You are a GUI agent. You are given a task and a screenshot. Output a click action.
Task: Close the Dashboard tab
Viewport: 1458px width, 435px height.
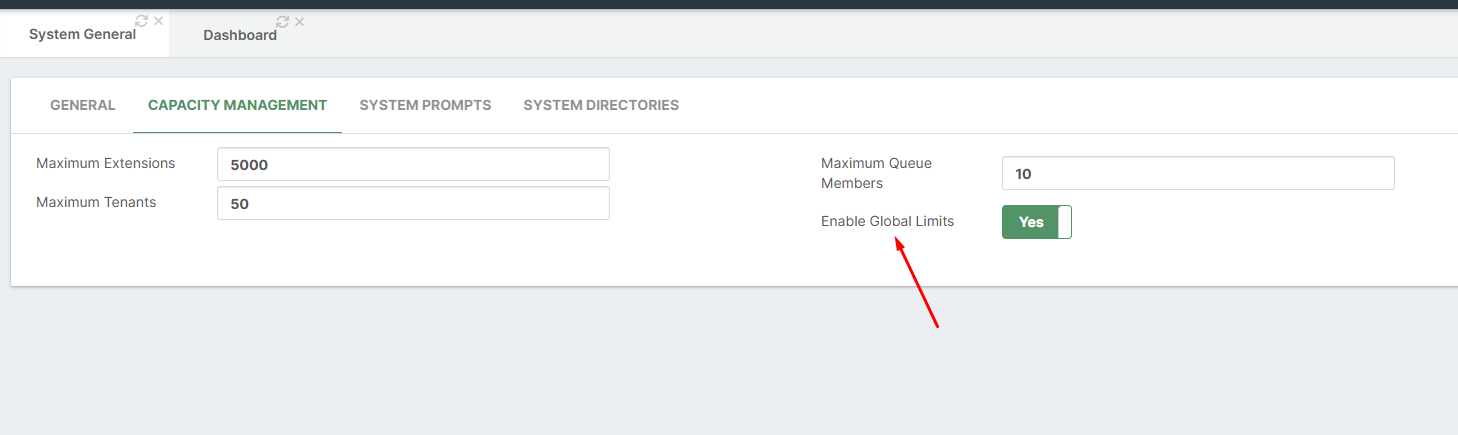(x=299, y=22)
